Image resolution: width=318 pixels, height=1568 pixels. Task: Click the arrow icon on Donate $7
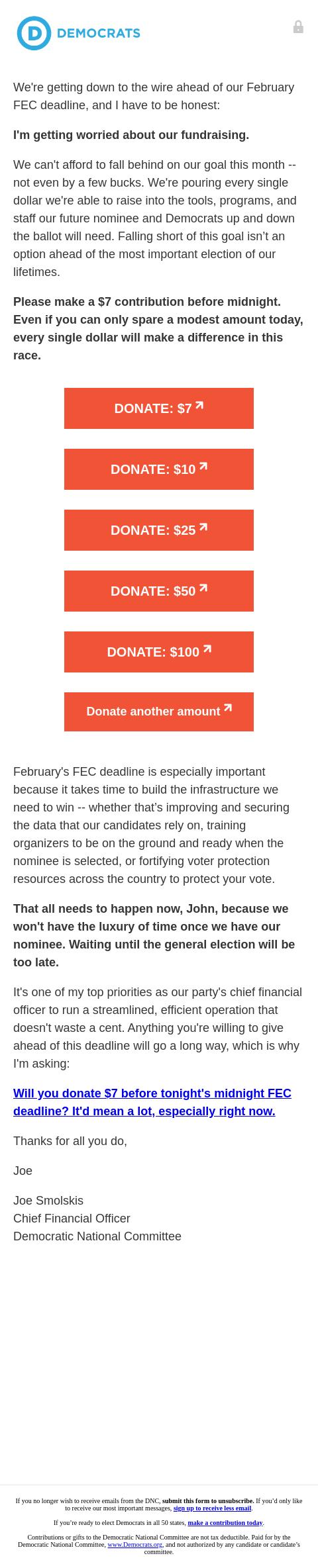(199, 406)
